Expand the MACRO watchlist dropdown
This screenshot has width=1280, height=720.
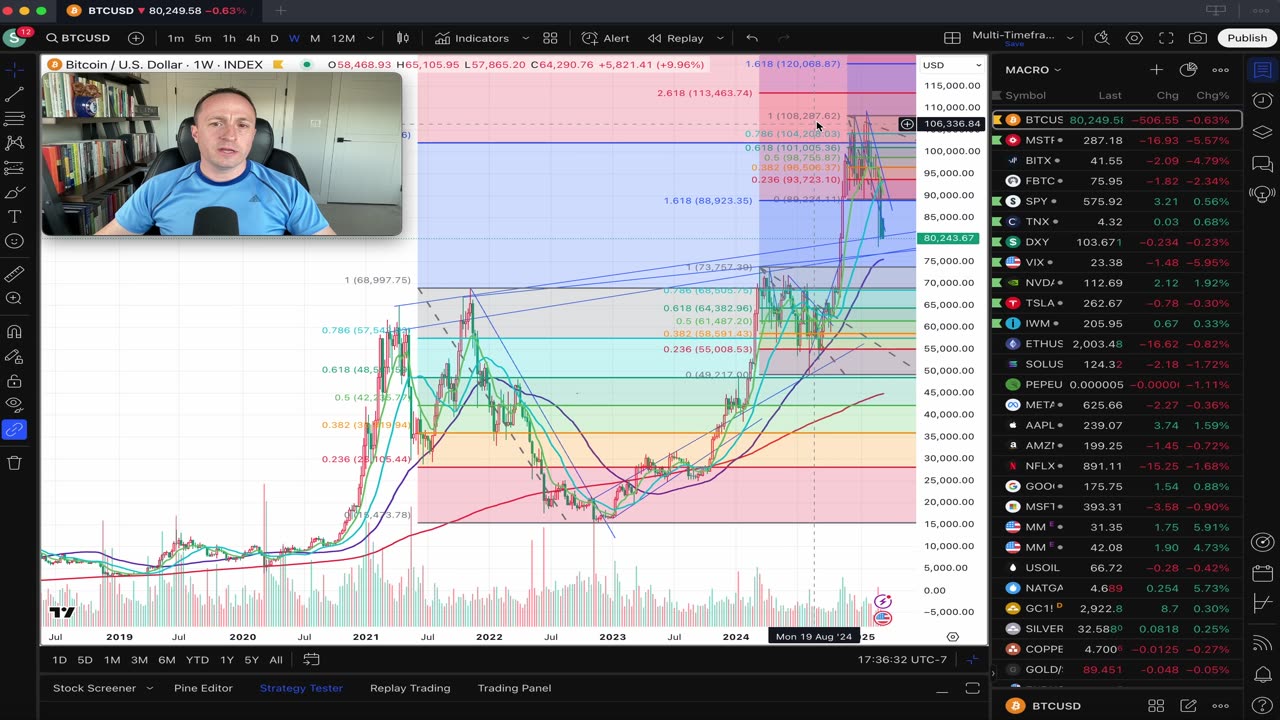point(1033,70)
